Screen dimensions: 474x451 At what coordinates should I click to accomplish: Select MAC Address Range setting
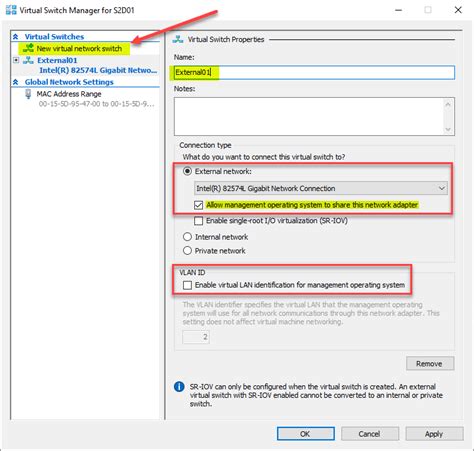69,94
